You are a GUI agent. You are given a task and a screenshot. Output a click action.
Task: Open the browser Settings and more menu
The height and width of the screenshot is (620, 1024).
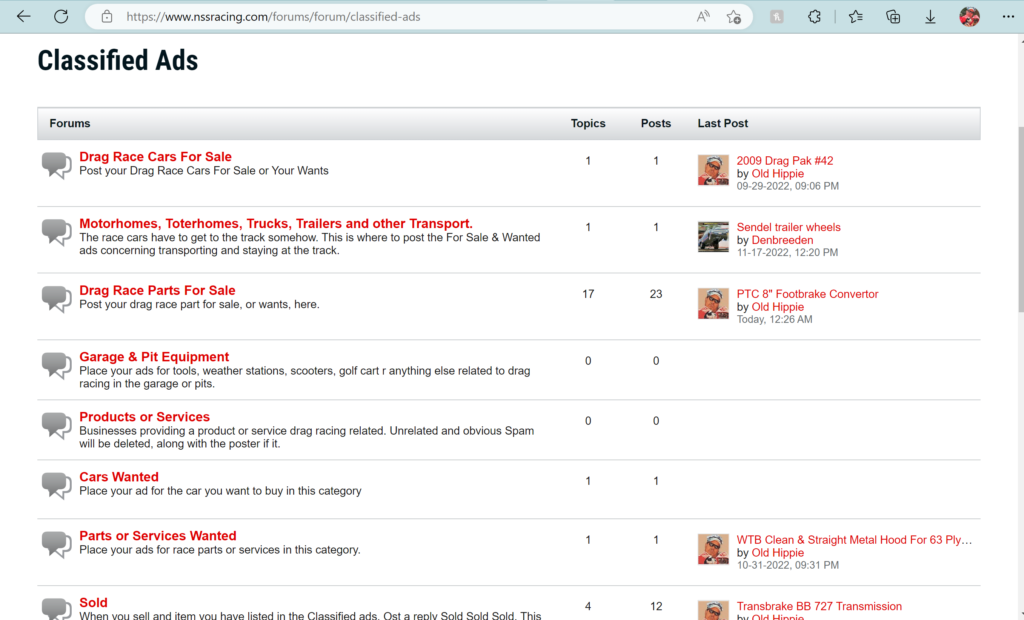tap(1006, 17)
